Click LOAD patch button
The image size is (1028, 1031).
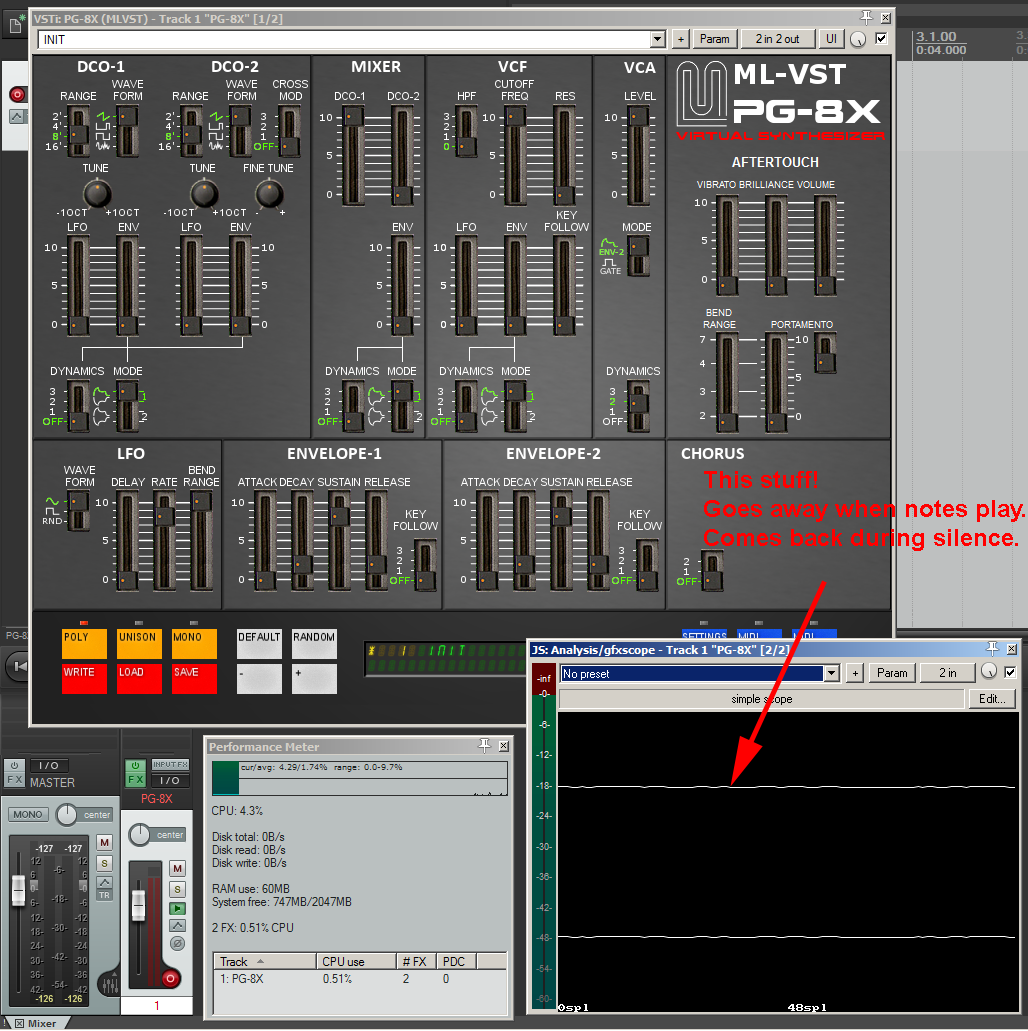[139, 679]
